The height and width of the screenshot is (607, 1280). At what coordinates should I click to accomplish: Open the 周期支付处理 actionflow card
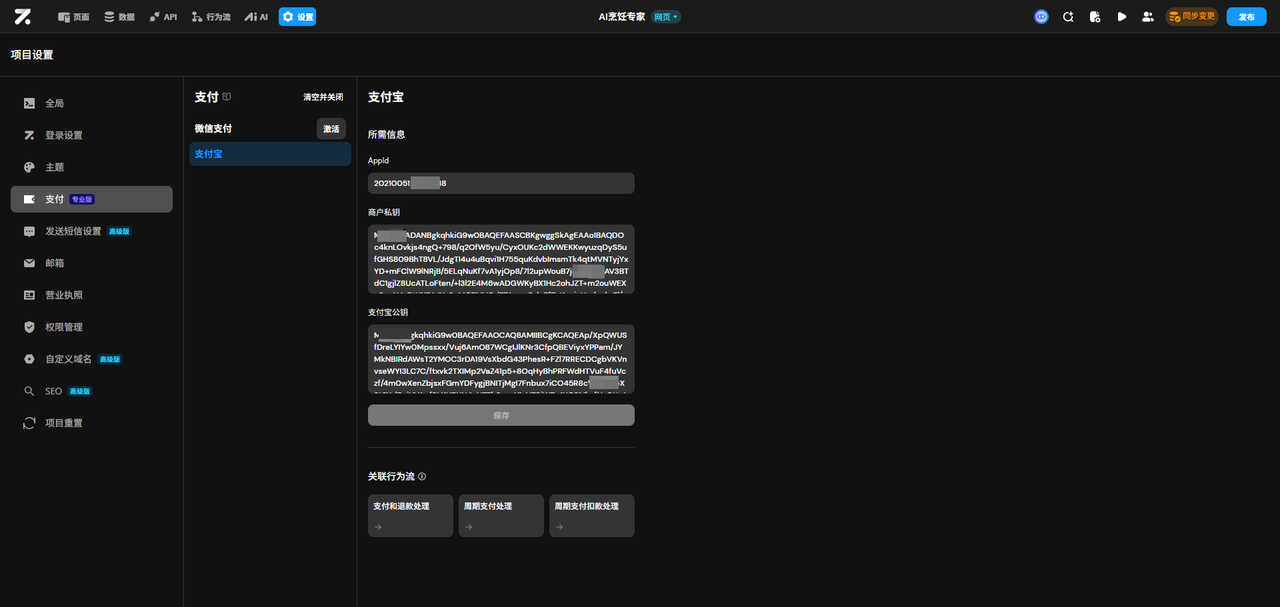click(x=501, y=515)
